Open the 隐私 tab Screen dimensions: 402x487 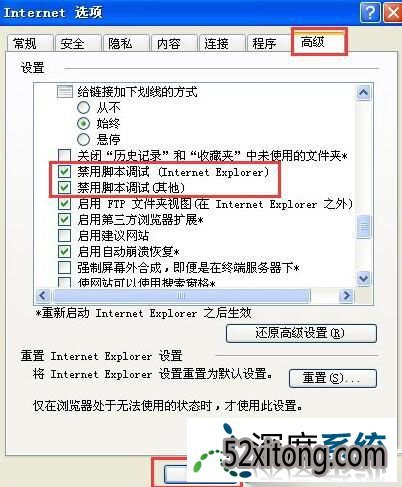click(125, 43)
